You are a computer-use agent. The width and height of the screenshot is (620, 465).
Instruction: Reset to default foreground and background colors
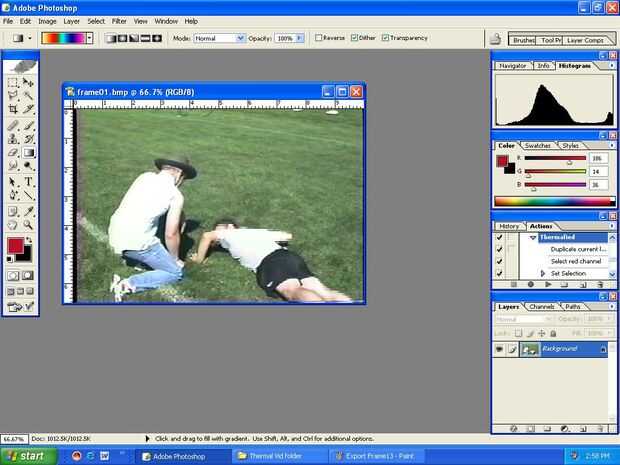point(9,259)
